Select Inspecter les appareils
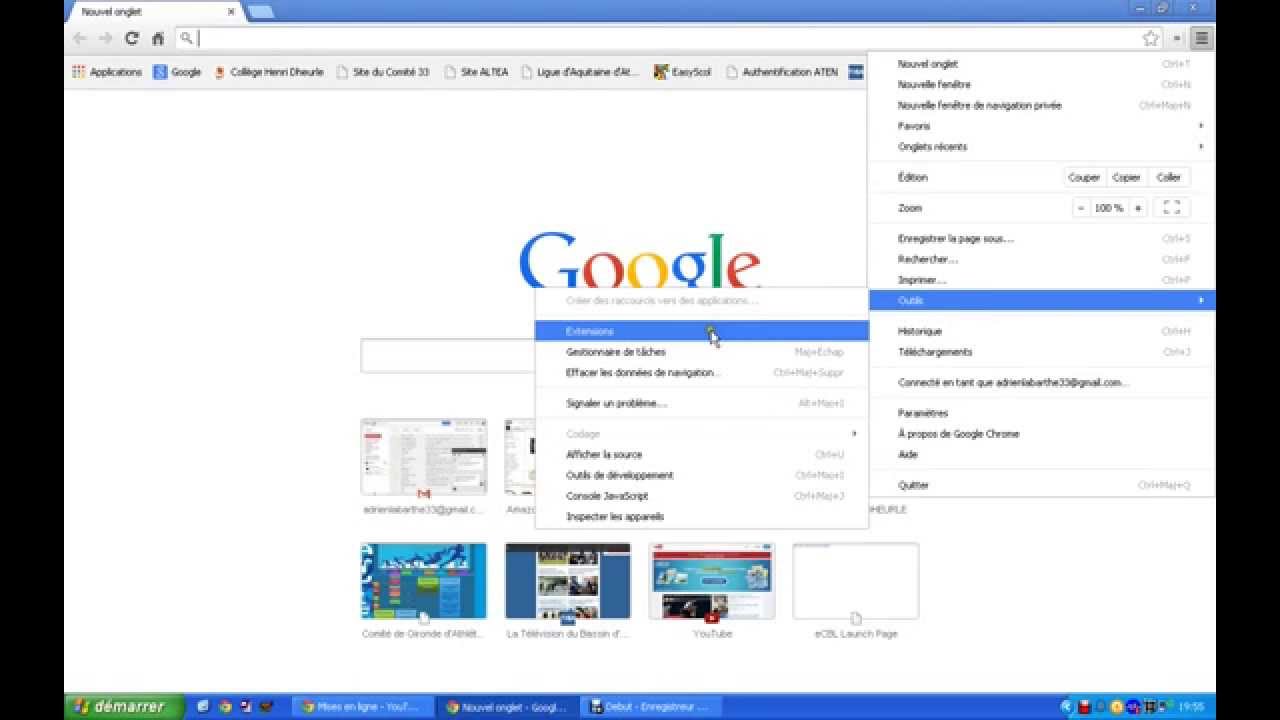This screenshot has width=1280, height=720. (x=702, y=517)
